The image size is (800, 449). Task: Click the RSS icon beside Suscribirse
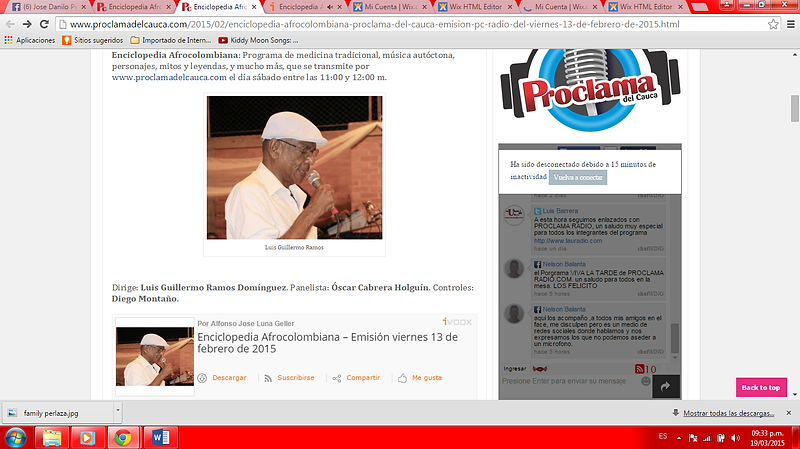coord(268,378)
